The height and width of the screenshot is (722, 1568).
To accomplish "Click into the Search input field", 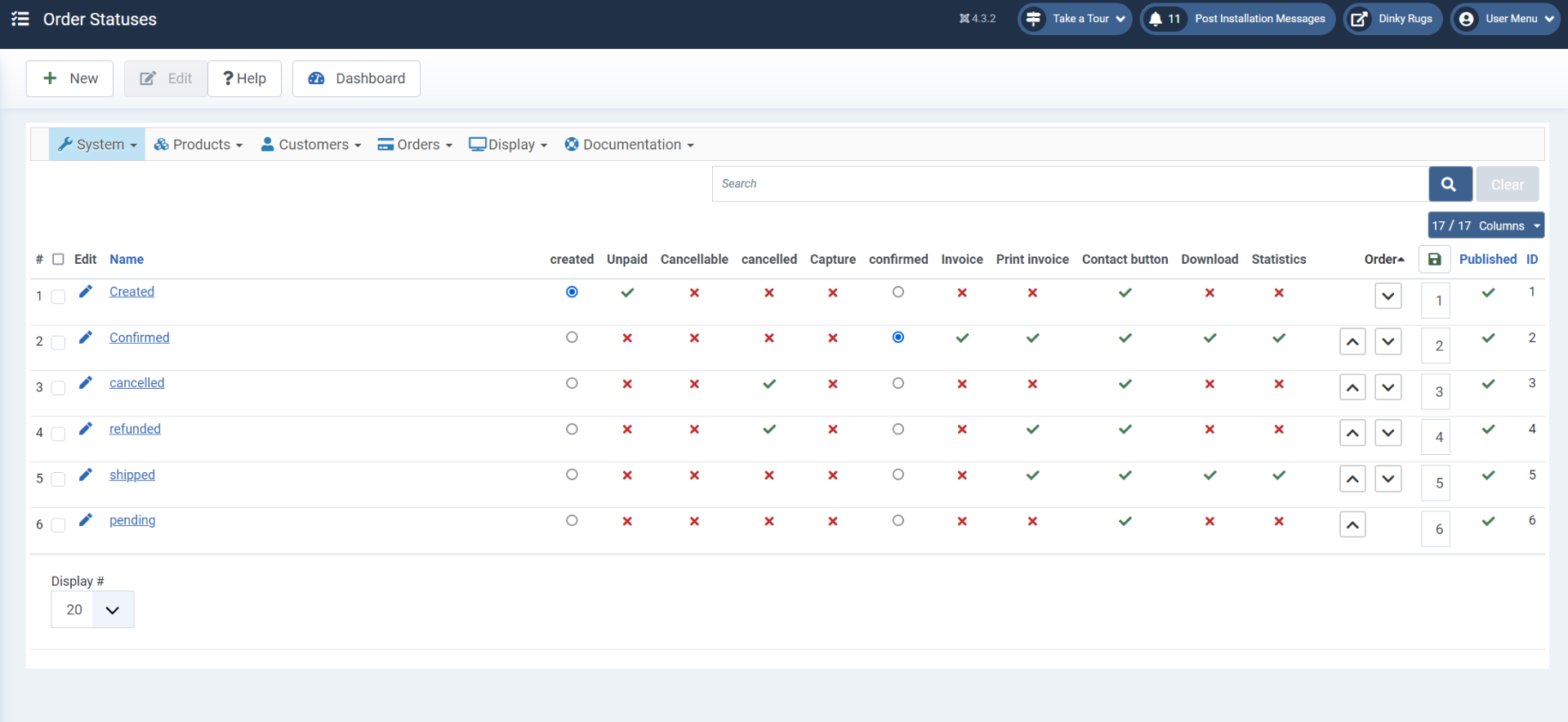I will (1070, 185).
